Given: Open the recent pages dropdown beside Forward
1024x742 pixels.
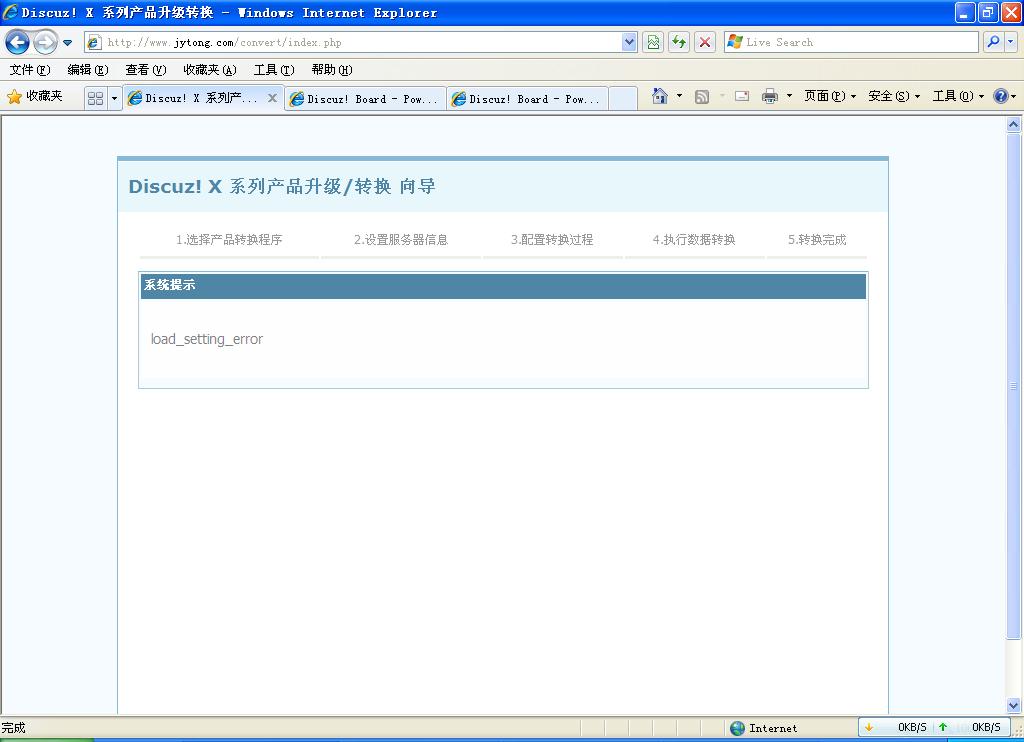Looking at the screenshot, I should click(x=67, y=43).
